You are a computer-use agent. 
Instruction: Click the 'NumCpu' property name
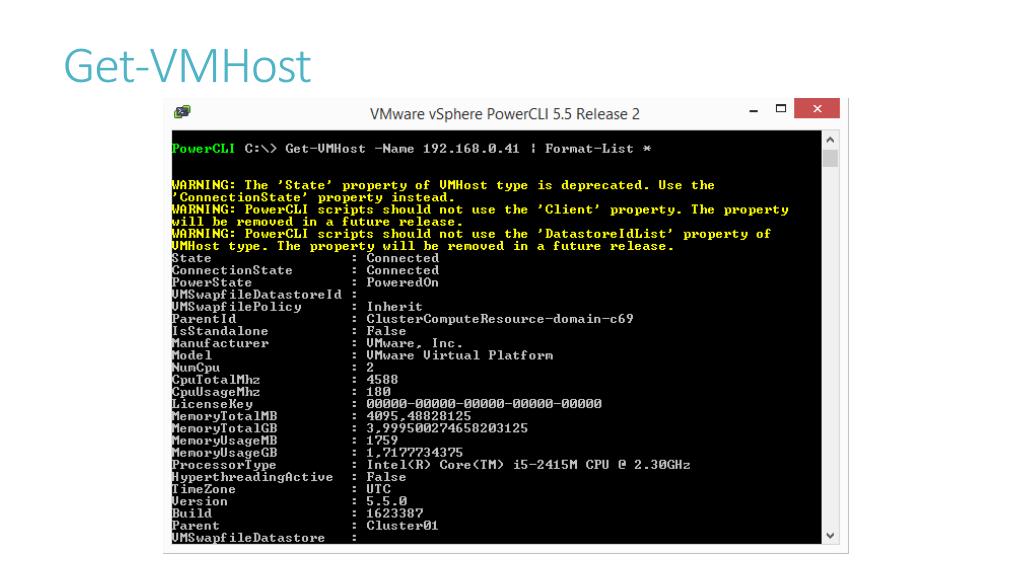pyautogui.click(x=196, y=368)
